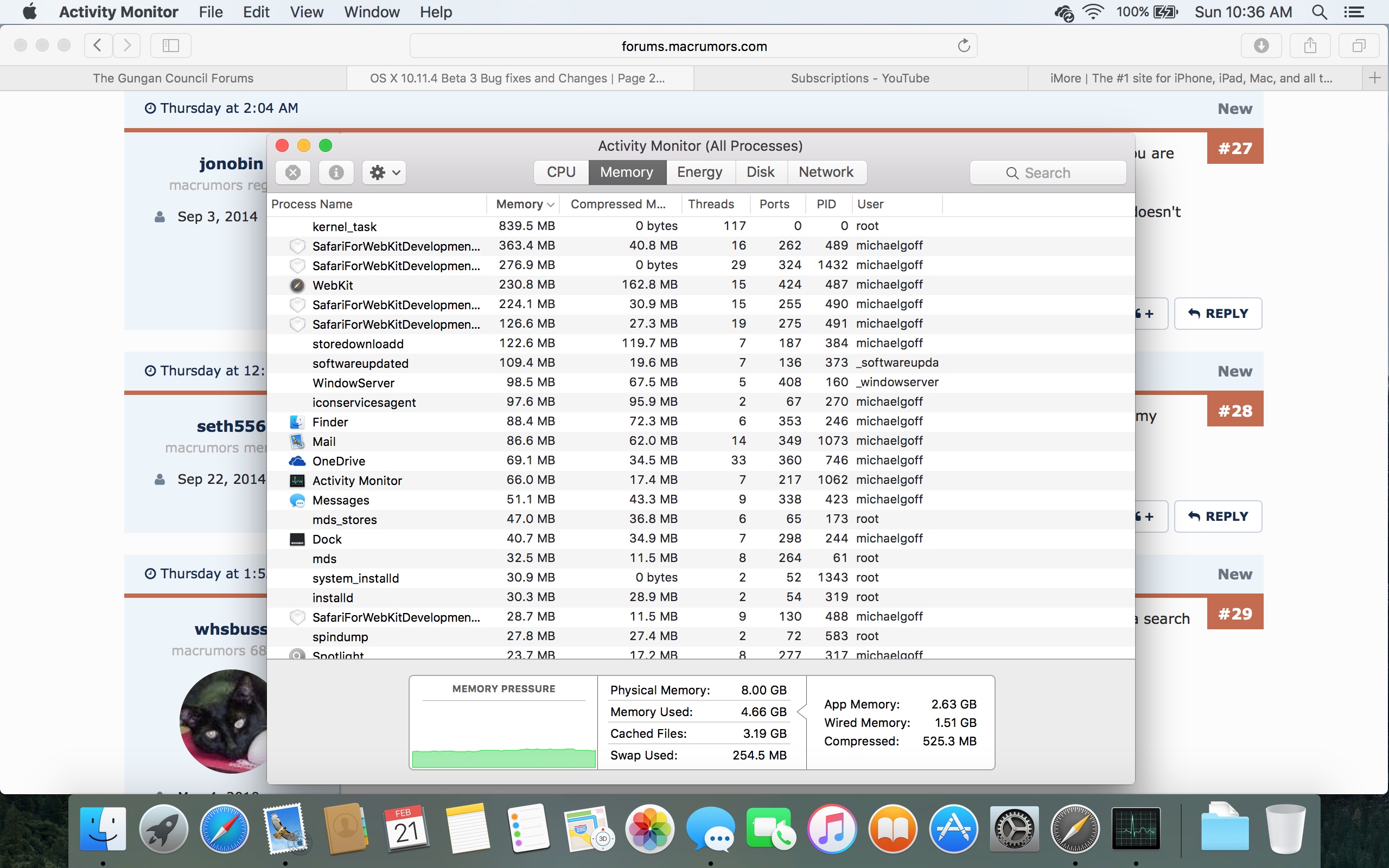
Task: Open the gear action menu dropdown
Action: pyautogui.click(x=384, y=172)
